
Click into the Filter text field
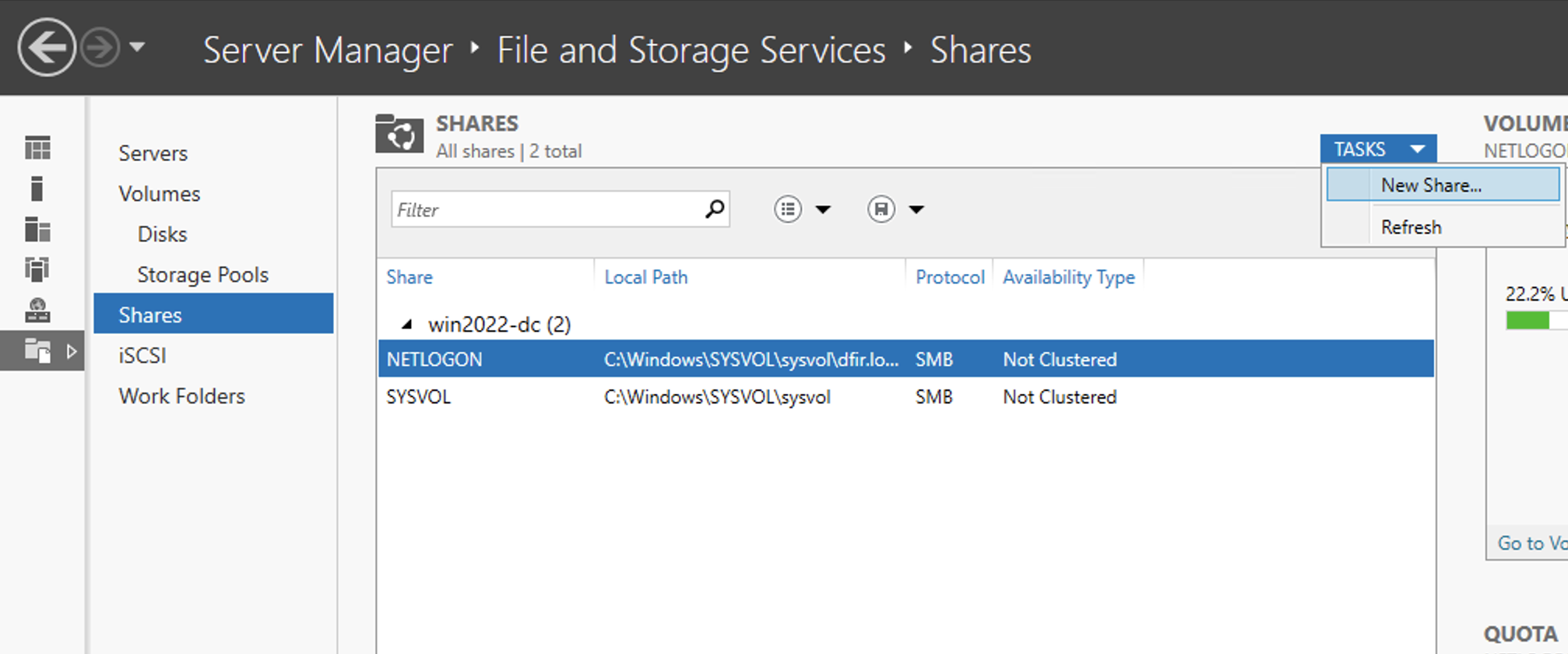click(x=545, y=209)
